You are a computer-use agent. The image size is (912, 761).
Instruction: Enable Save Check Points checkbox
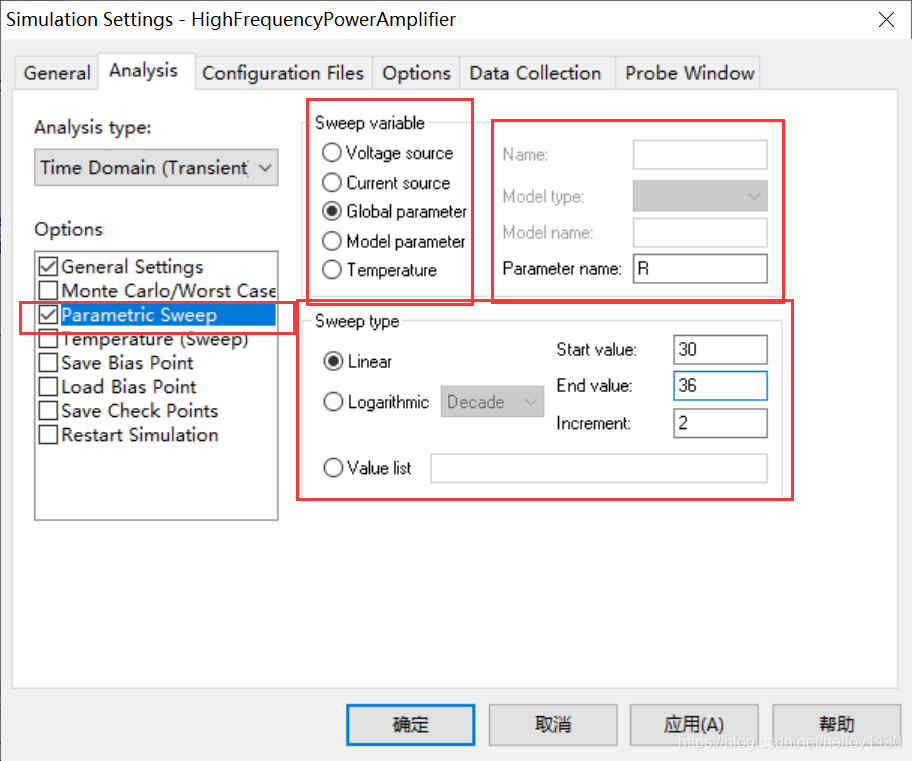tap(48, 411)
